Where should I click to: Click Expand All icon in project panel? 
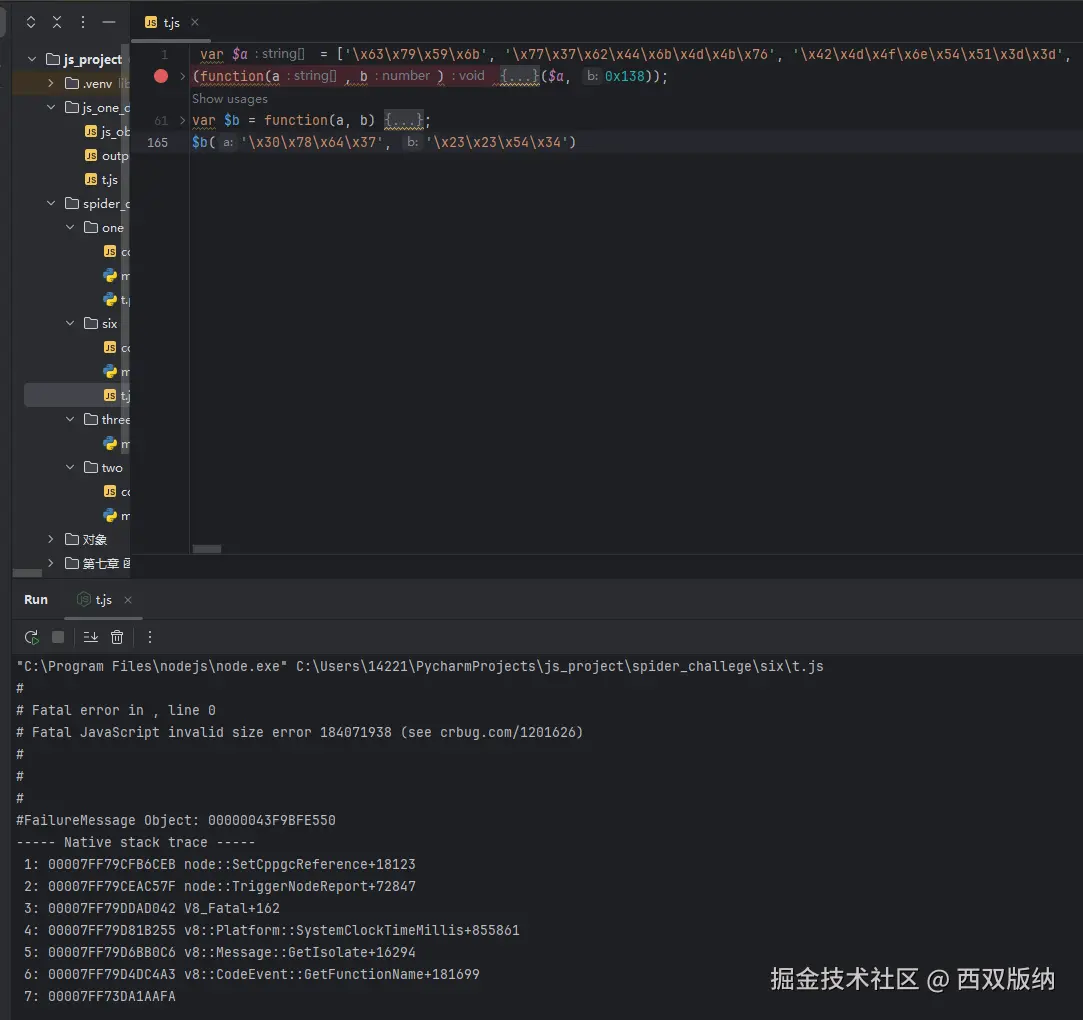click(x=31, y=22)
